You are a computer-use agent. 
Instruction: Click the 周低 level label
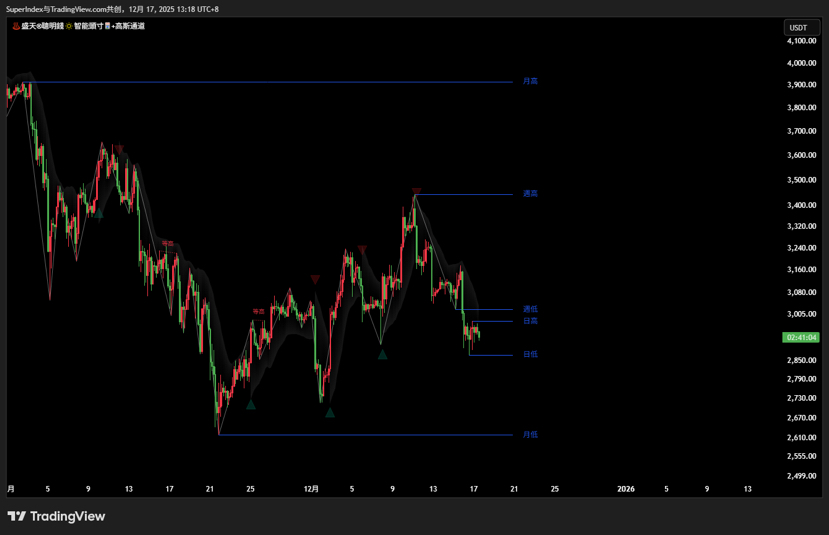(530, 309)
